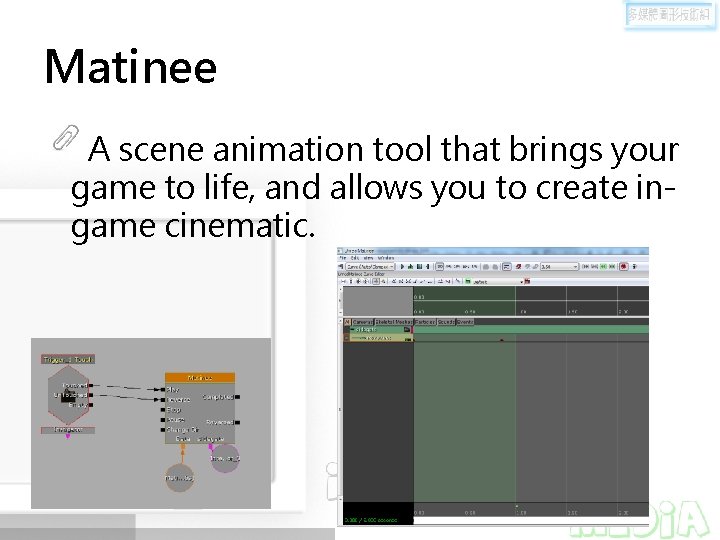Open the curve editor tab dropdown labeled Default

[x=498, y=281]
